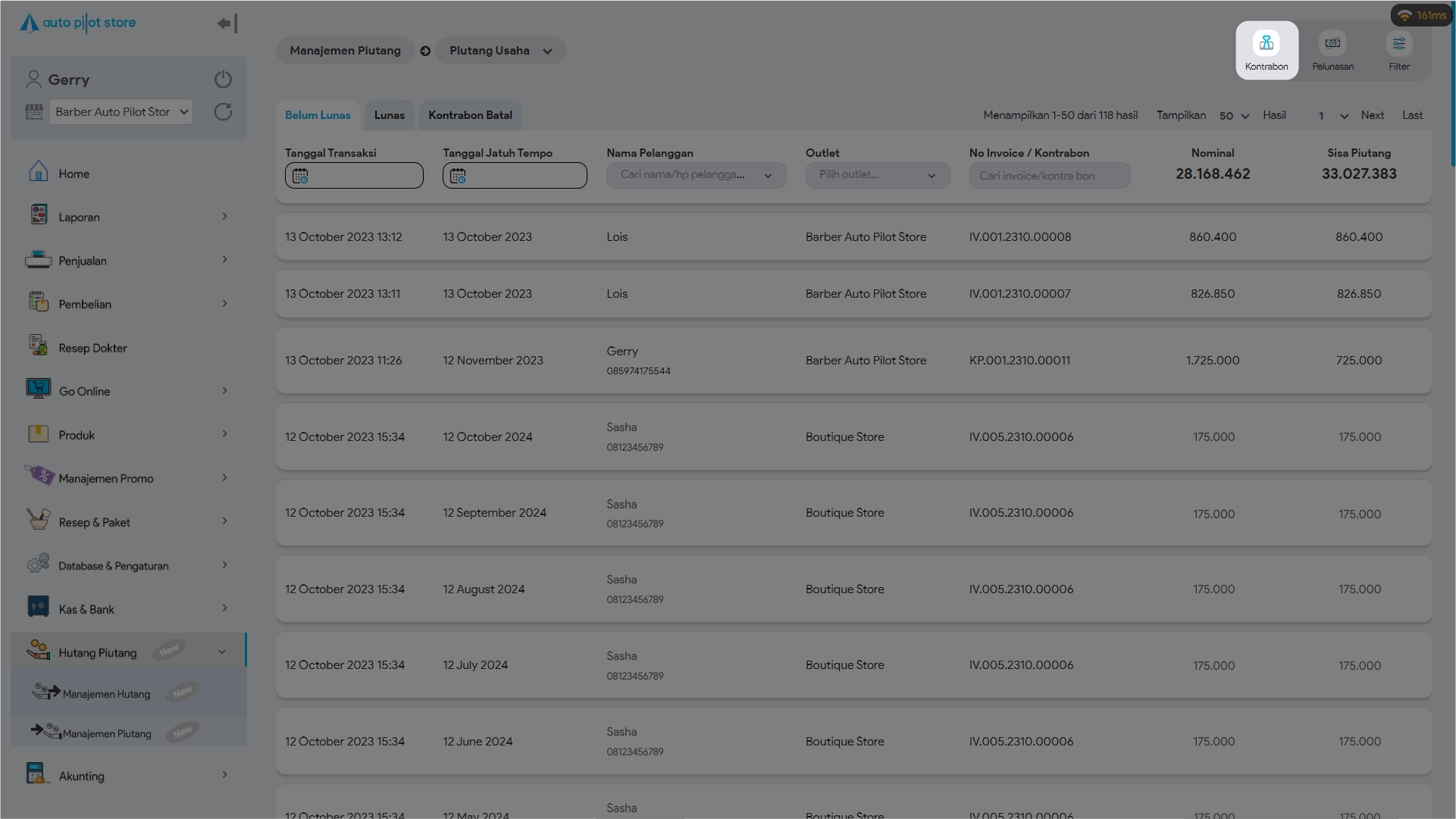Open Tanggal Jatuh Tempo calendar picker
Screen dimensions: 1456x819
click(458, 176)
